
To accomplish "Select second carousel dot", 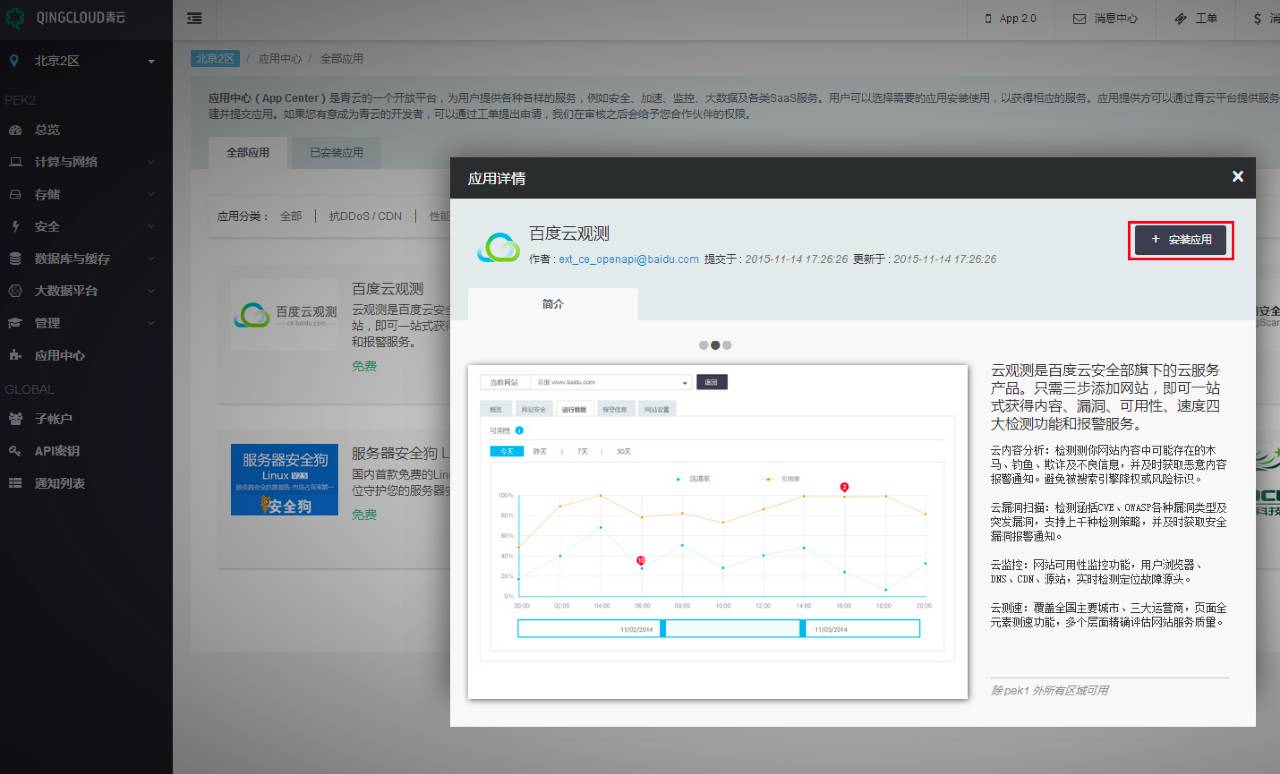I will 715,345.
